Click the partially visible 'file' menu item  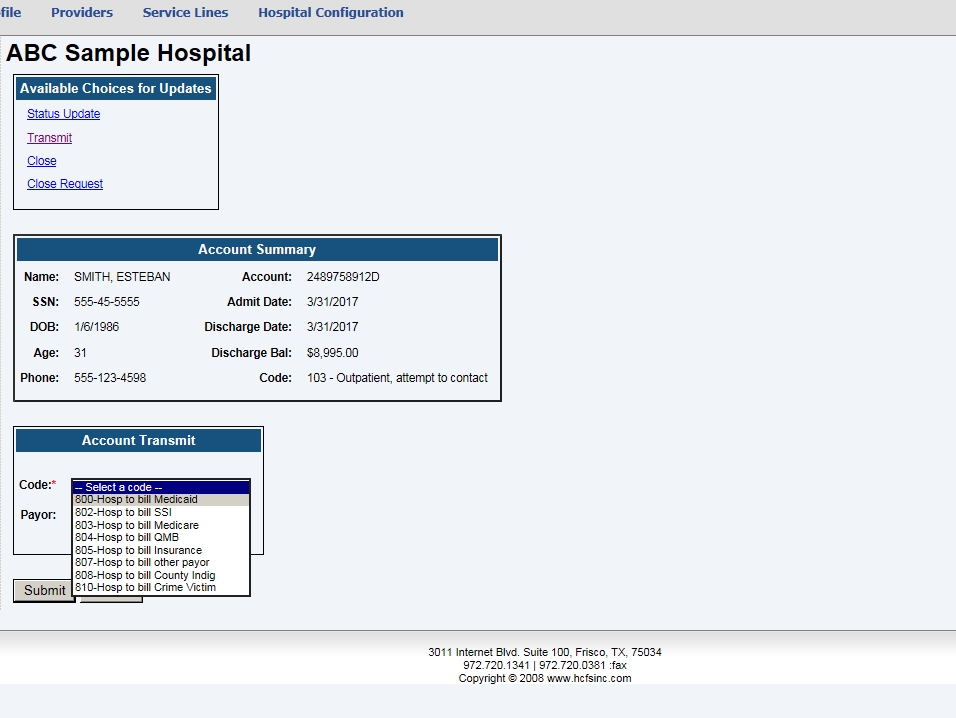point(11,13)
